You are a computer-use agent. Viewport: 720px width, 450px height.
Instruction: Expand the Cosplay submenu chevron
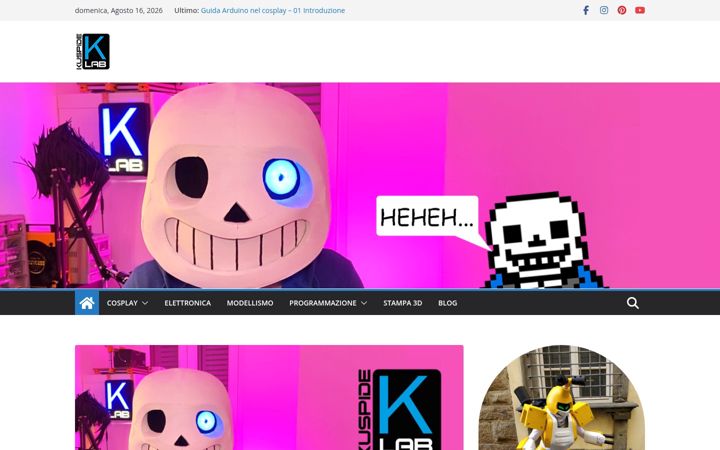tap(145, 303)
